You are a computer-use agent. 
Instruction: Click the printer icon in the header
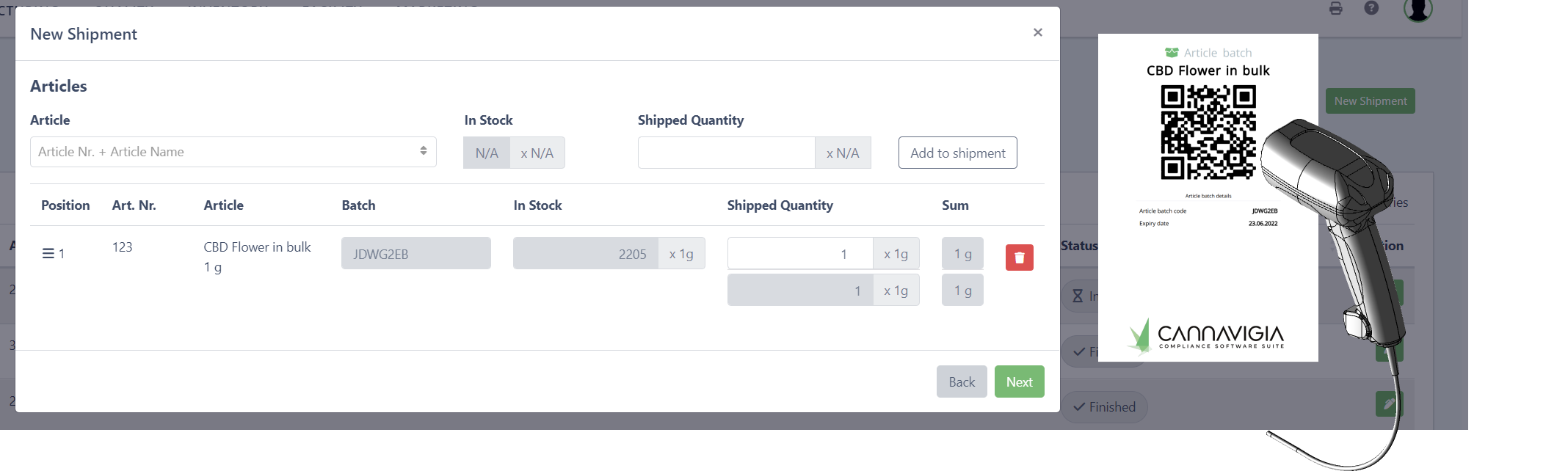[1335, 9]
